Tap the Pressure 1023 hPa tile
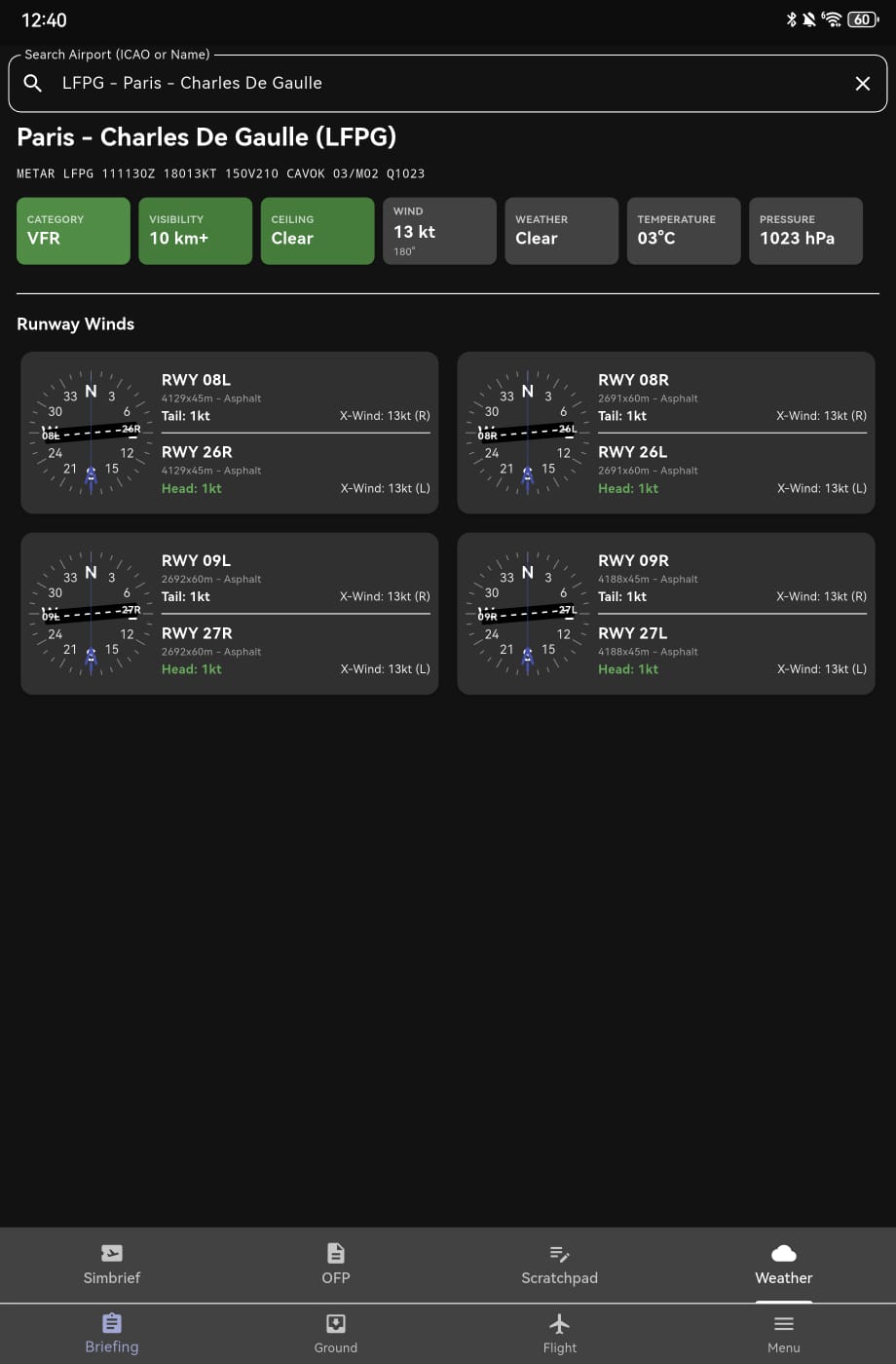Image resolution: width=896 pixels, height=1364 pixels. tap(805, 231)
